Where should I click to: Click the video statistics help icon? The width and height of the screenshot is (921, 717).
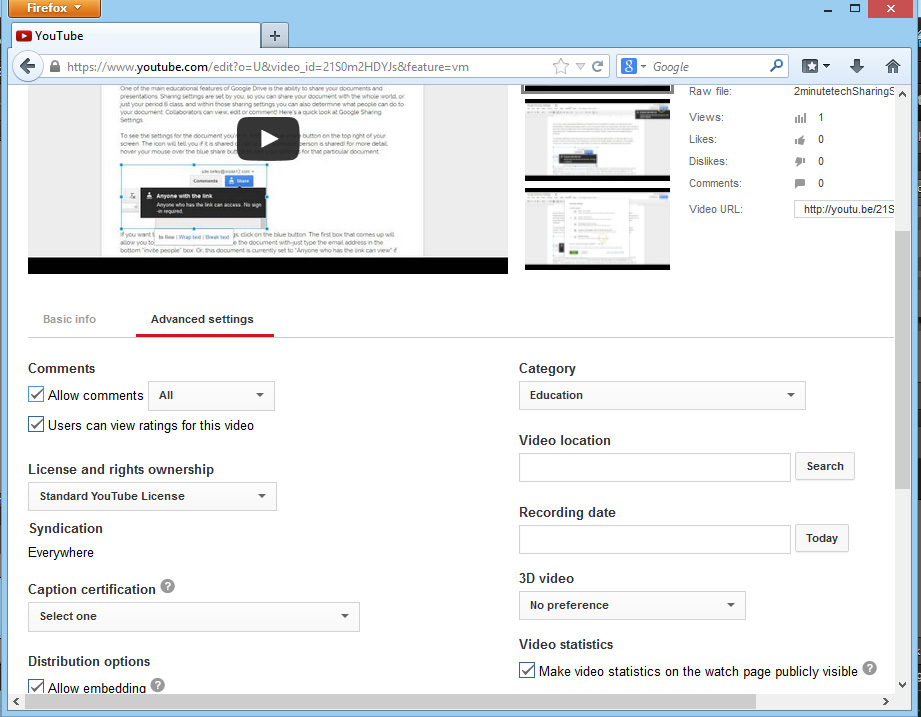pos(870,668)
